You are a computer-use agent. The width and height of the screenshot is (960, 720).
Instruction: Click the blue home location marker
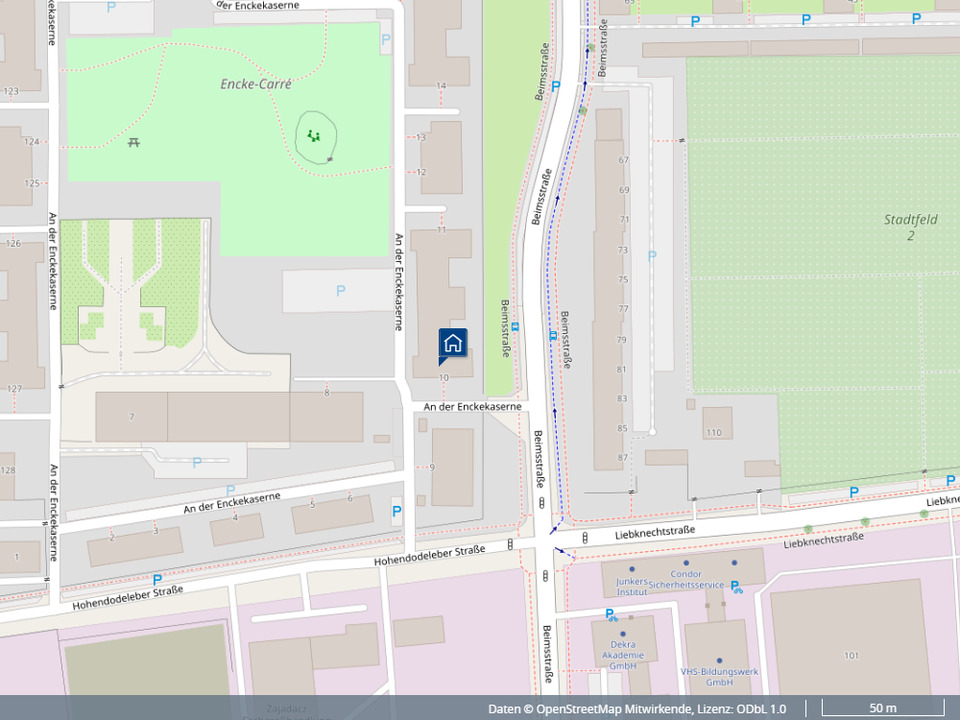[452, 344]
